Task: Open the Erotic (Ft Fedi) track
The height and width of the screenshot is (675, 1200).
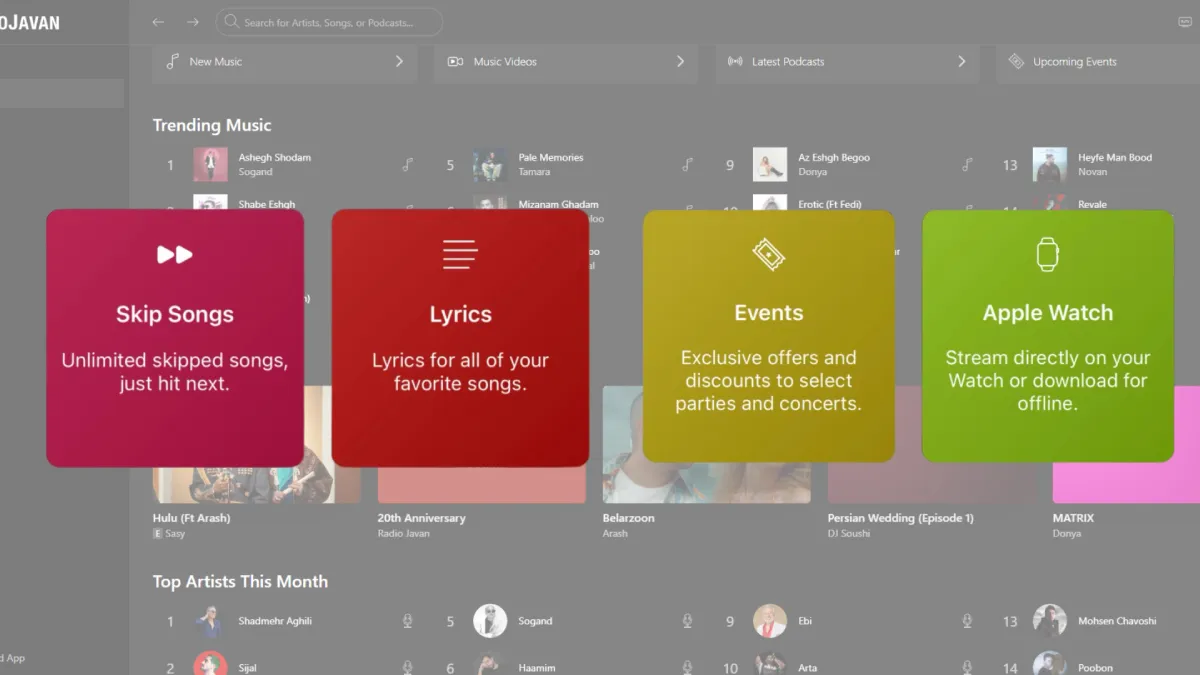Action: point(830,204)
